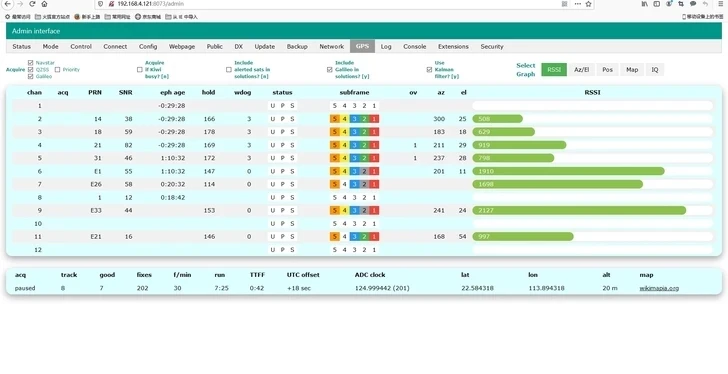This screenshot has height=374, width=728.
Task: Go back using the browser back arrow
Action: [7, 4]
